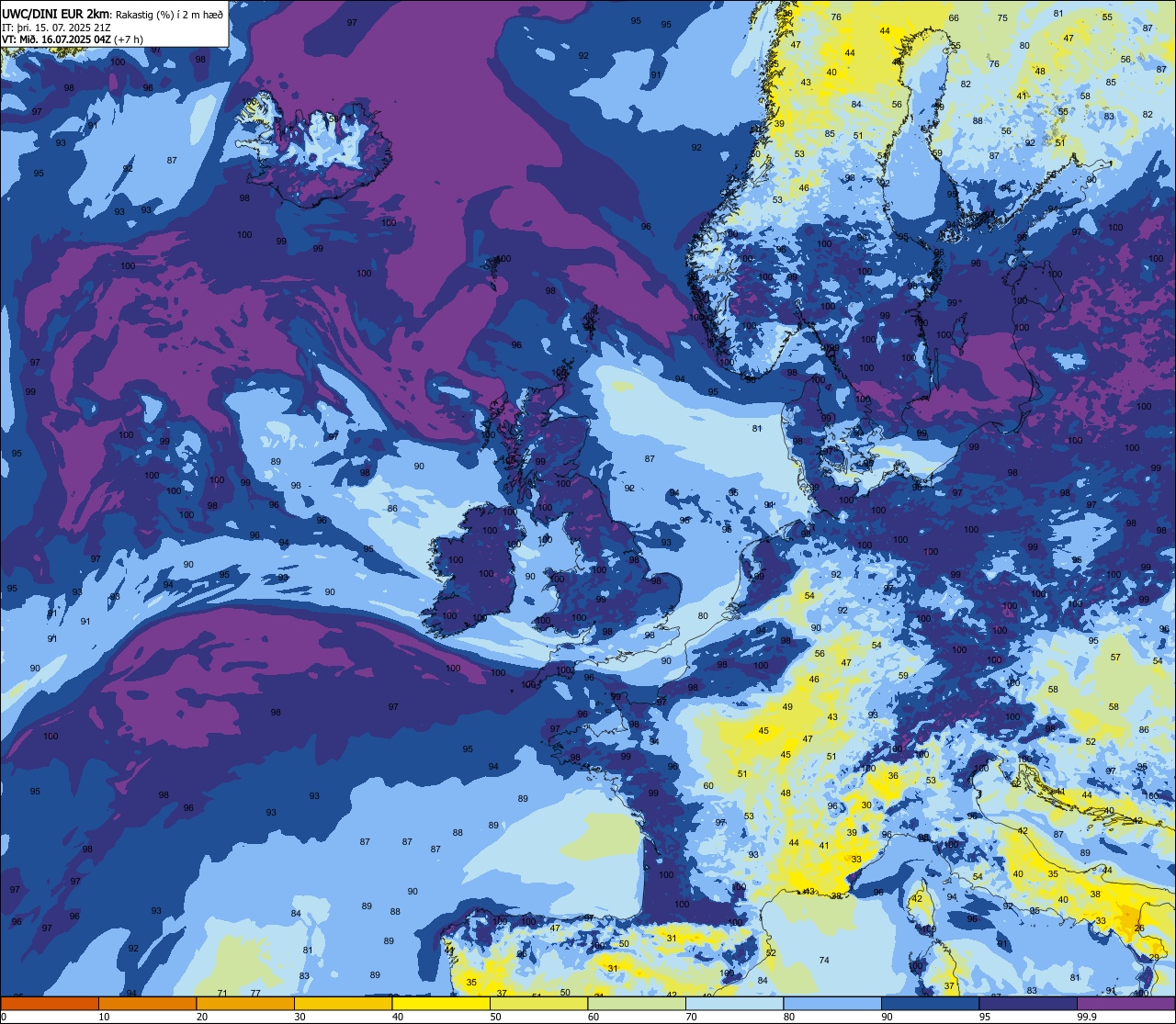The image size is (1176, 1024).
Task: Click the legend tick label "80"
Action: point(789,1017)
